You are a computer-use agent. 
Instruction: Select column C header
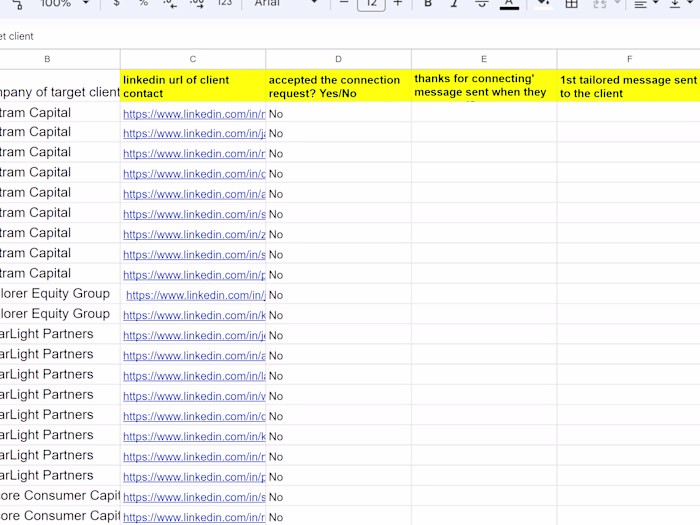[193, 59]
